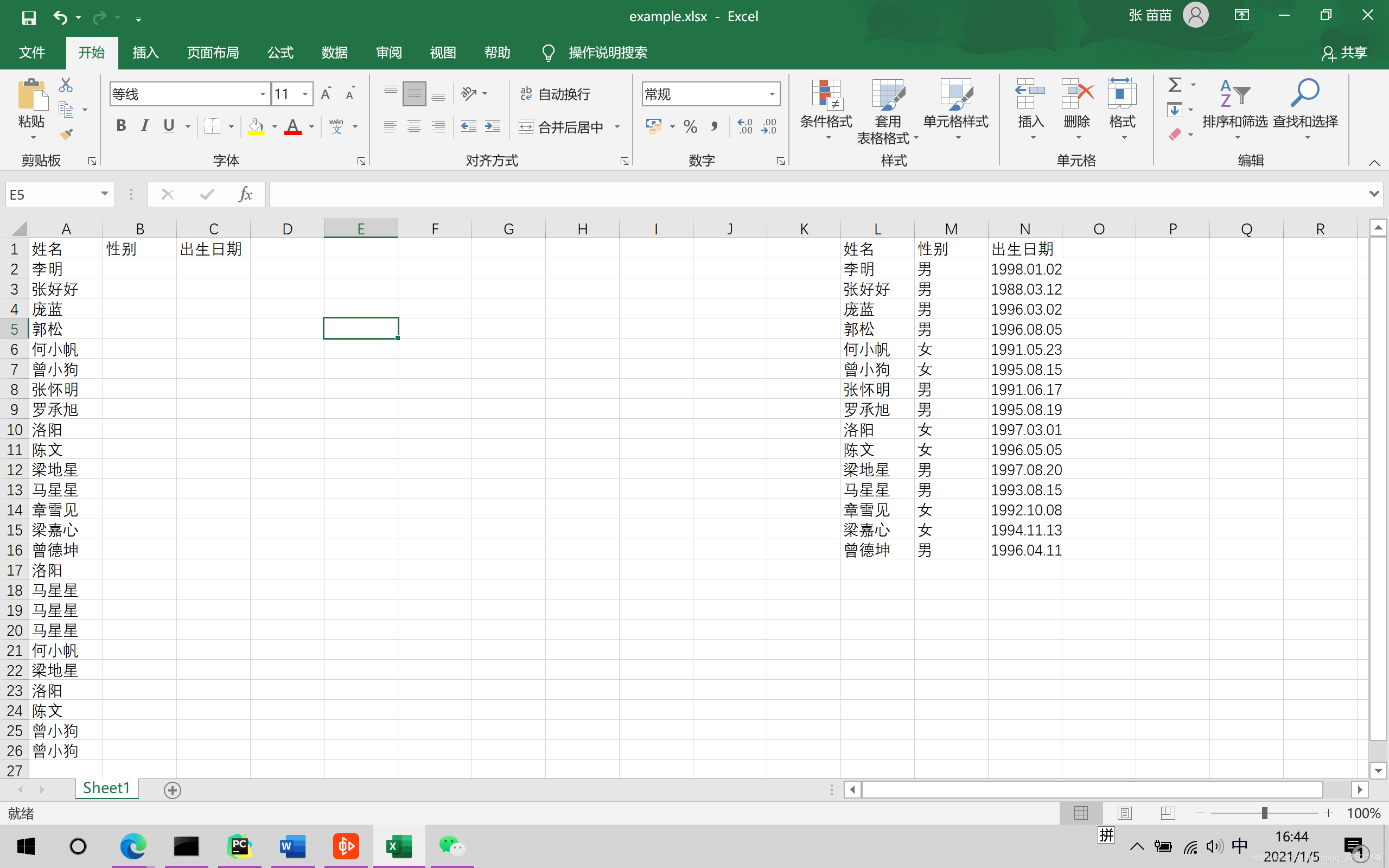Click the Insert Function fx icon
Screen dimensions: 1389x868
tap(245, 195)
